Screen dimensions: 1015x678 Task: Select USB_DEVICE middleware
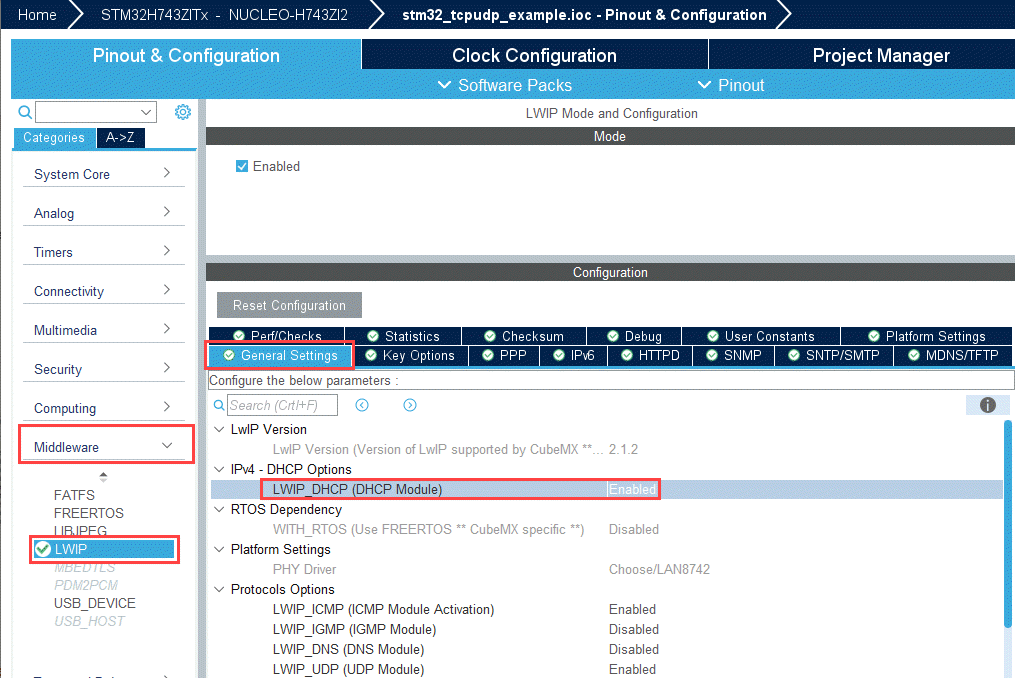[95, 604]
